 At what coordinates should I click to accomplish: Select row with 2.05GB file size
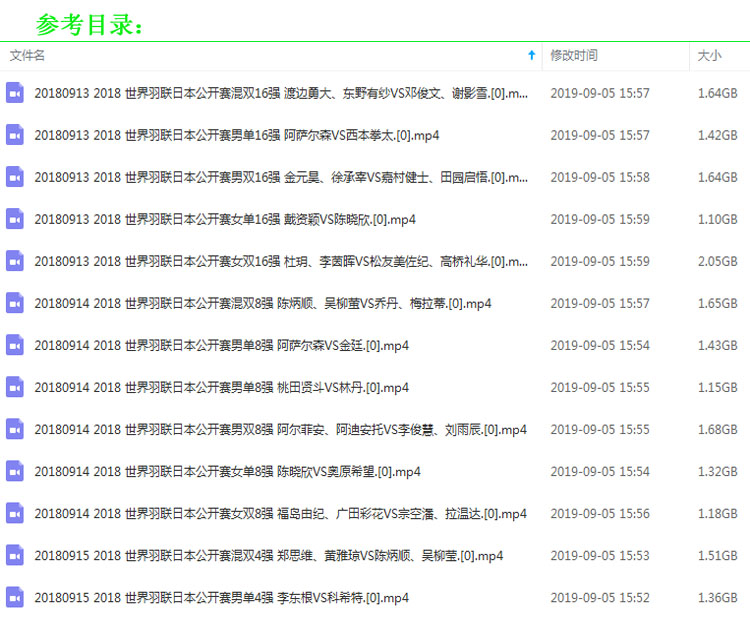click(717, 261)
